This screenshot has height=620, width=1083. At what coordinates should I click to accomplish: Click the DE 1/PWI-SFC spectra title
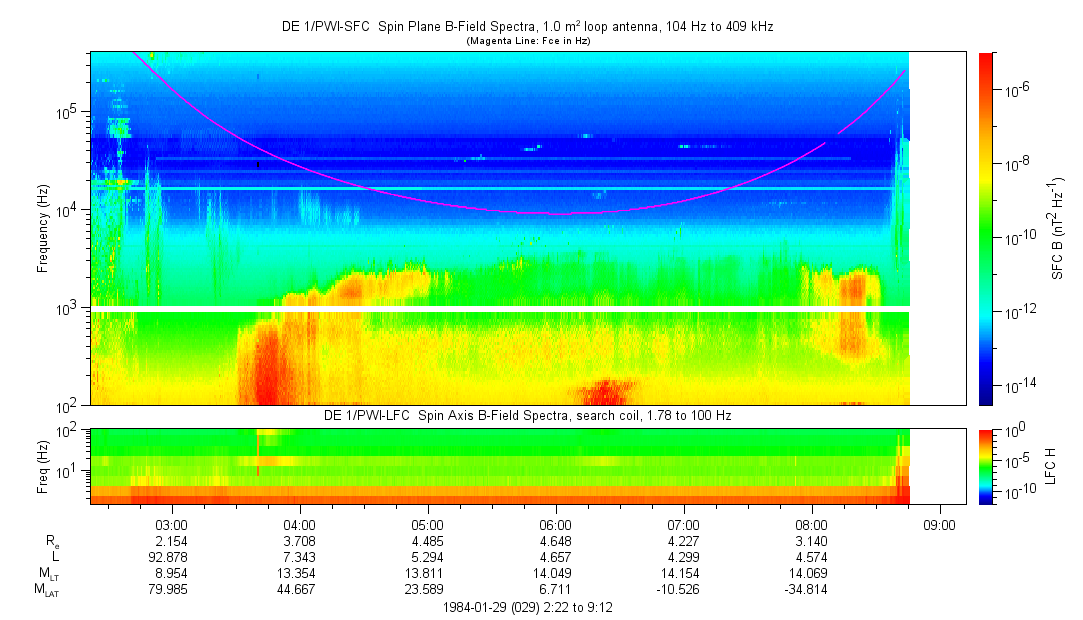tap(528, 27)
